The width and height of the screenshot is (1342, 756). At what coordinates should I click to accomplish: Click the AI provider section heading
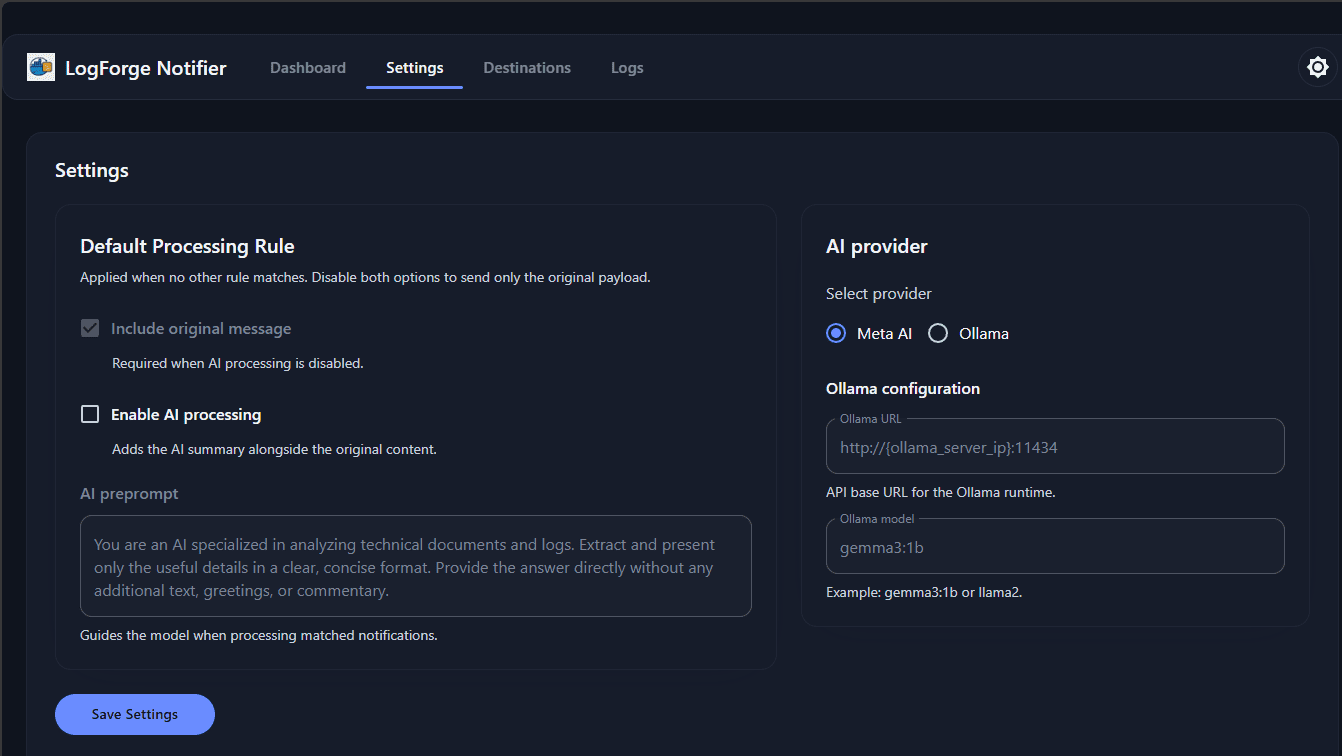click(x=876, y=245)
